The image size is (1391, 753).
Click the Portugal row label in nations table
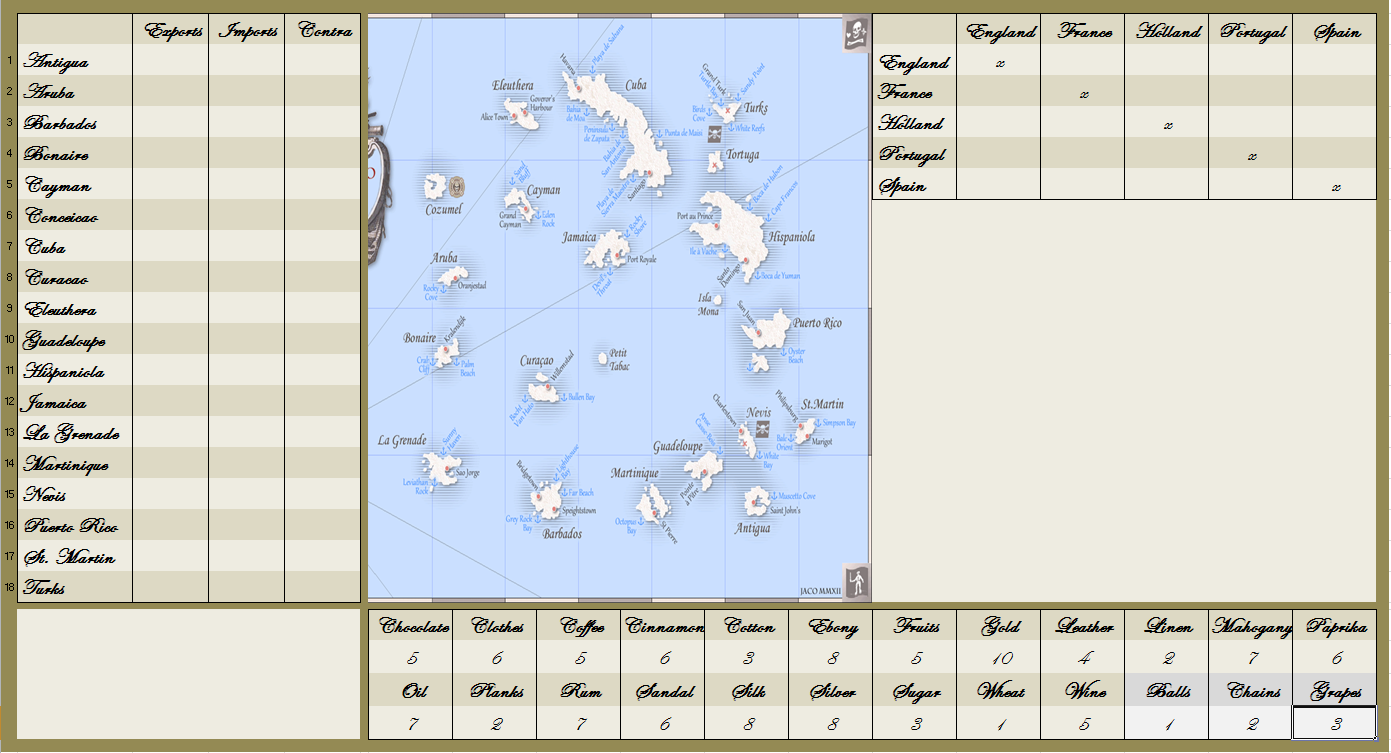(915, 154)
